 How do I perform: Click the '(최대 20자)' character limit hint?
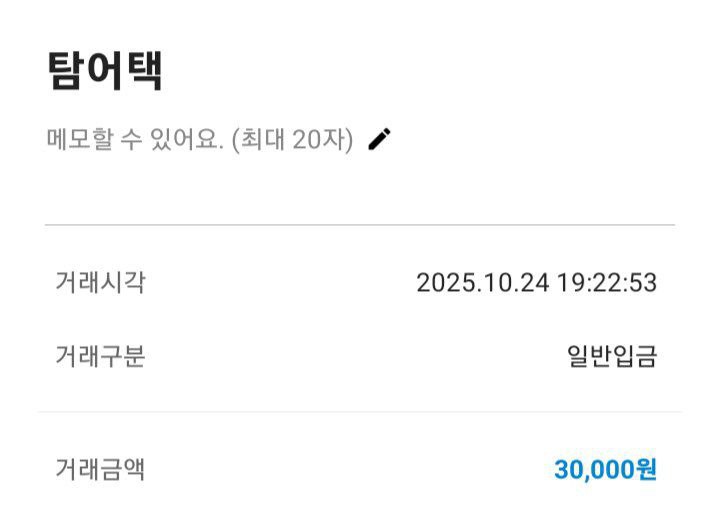point(292,141)
